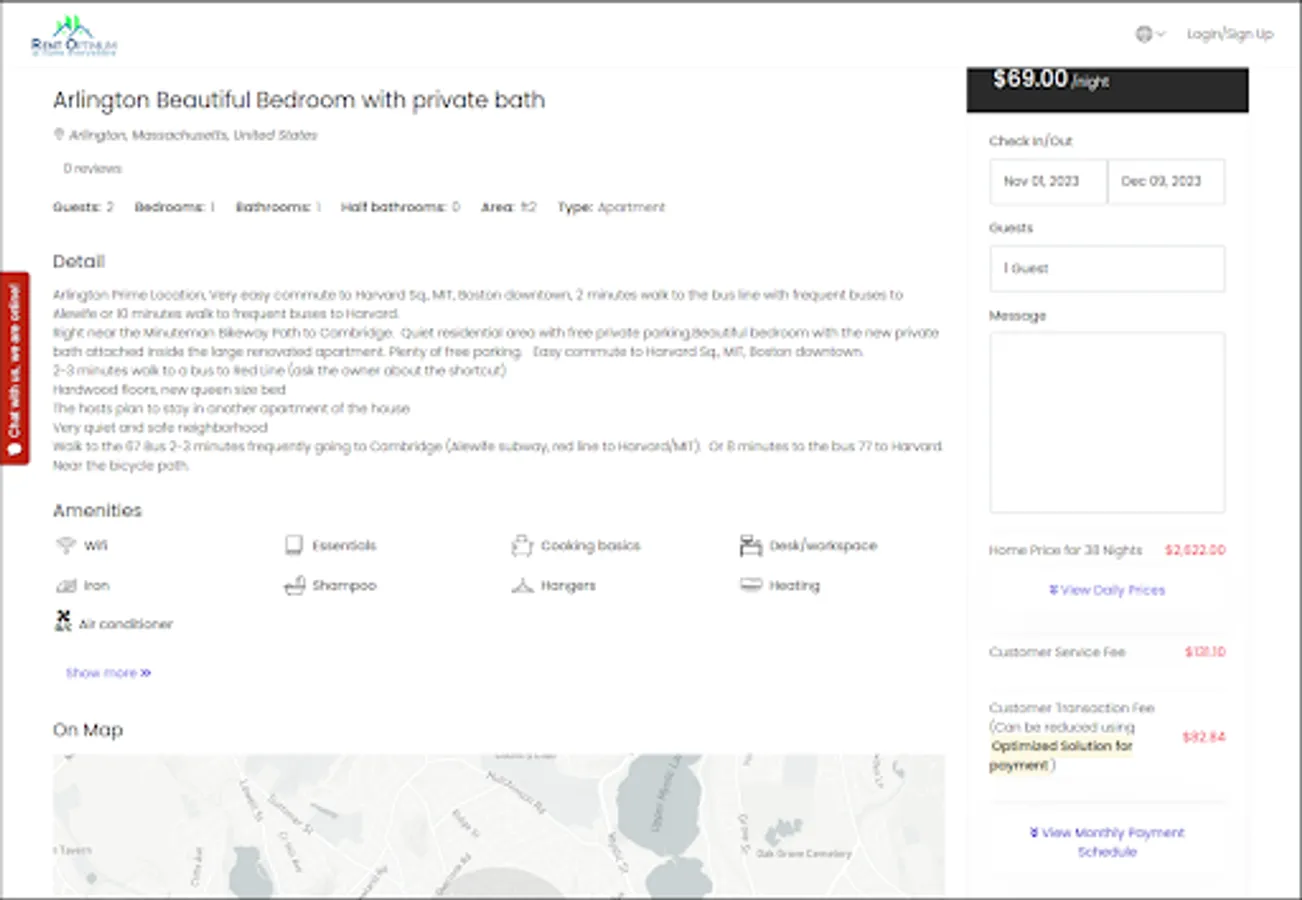Click the Cooking basics icon
This screenshot has width=1302, height=900.
tap(521, 546)
